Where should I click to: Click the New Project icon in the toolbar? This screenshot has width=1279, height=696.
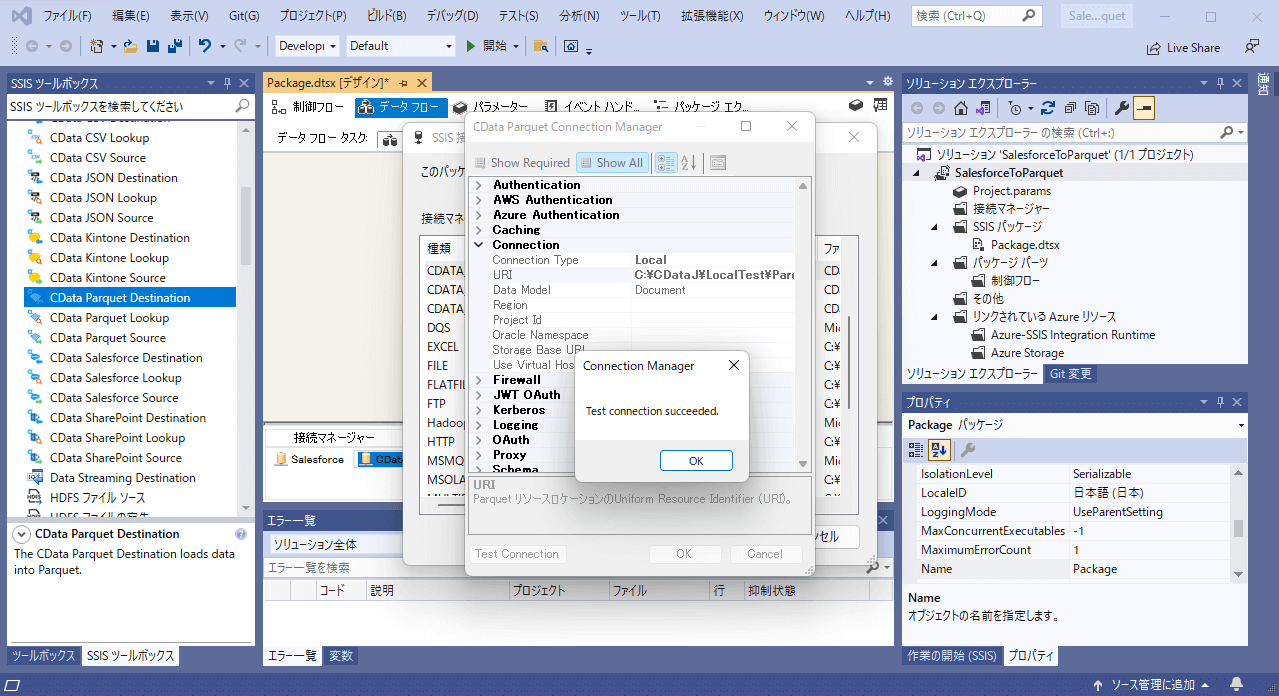[96, 46]
